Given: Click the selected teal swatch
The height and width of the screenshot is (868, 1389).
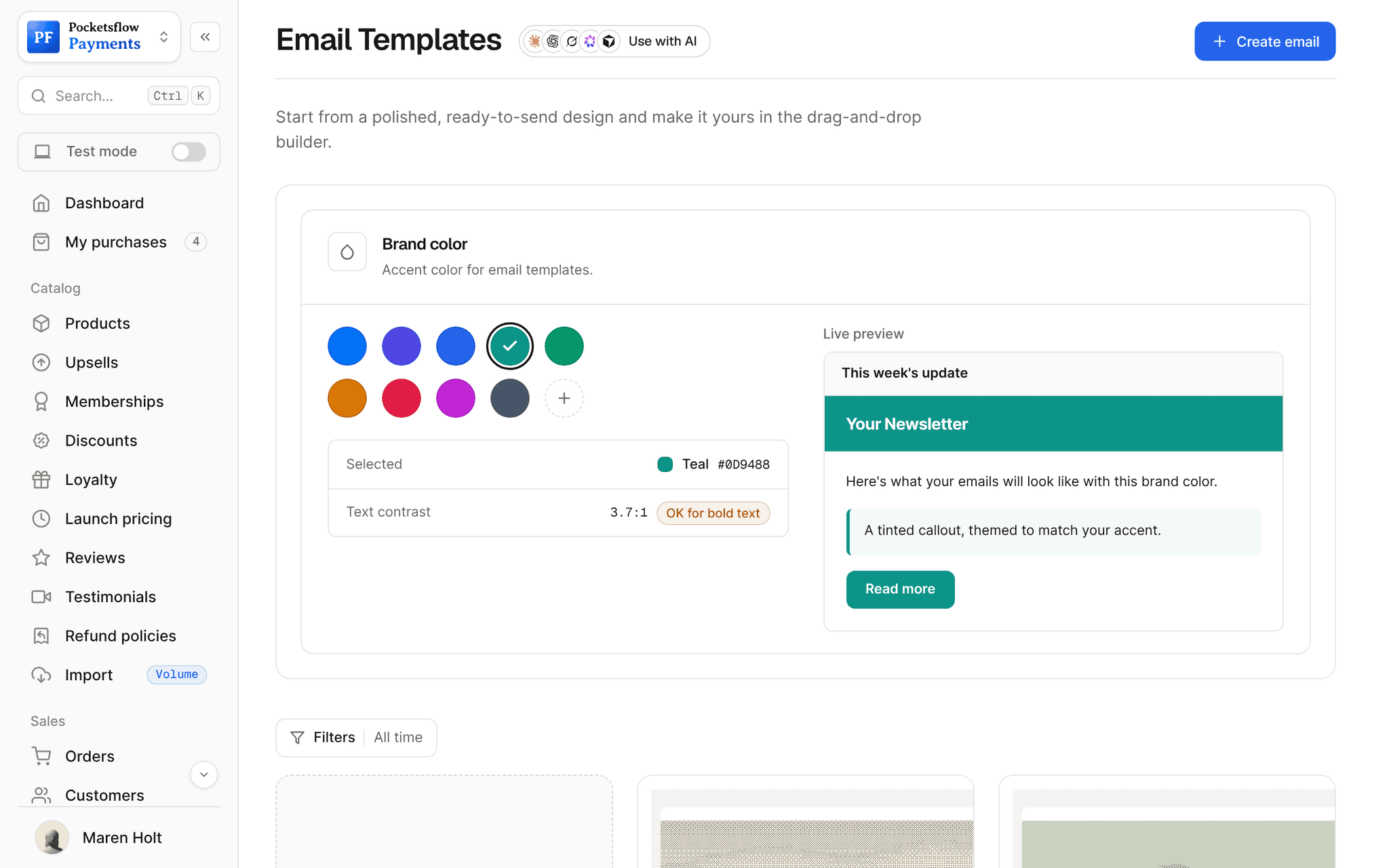Looking at the screenshot, I should point(510,346).
